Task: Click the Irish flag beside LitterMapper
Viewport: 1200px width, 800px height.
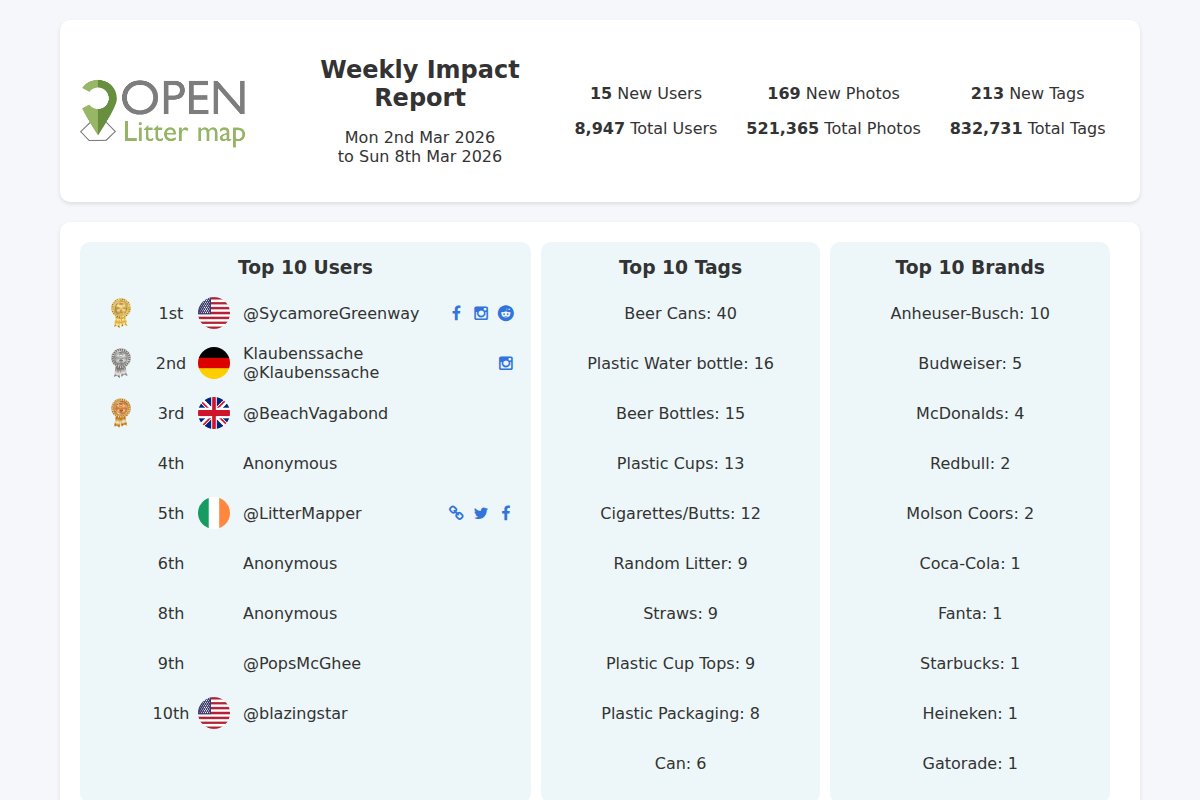Action: click(214, 513)
